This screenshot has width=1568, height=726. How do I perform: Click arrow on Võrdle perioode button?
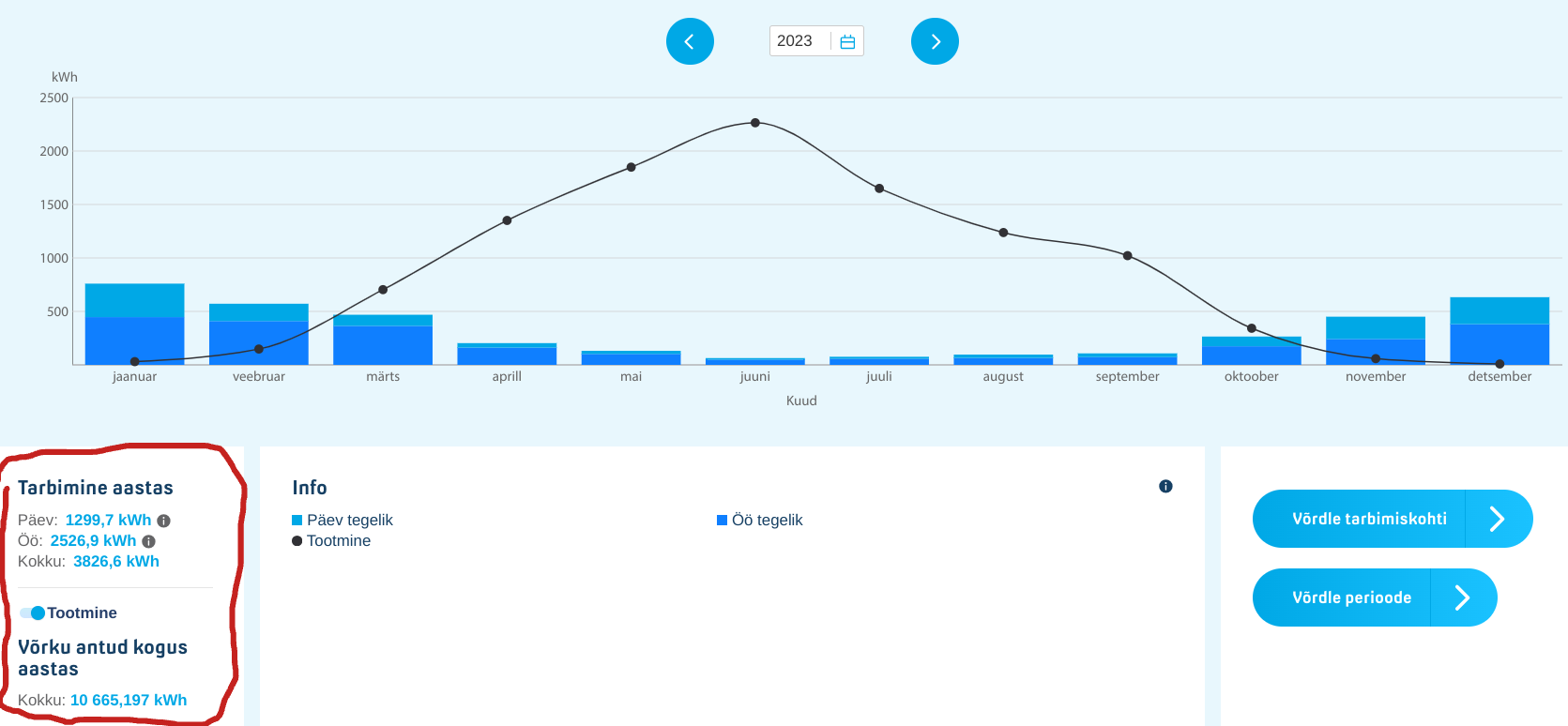[x=1462, y=597]
